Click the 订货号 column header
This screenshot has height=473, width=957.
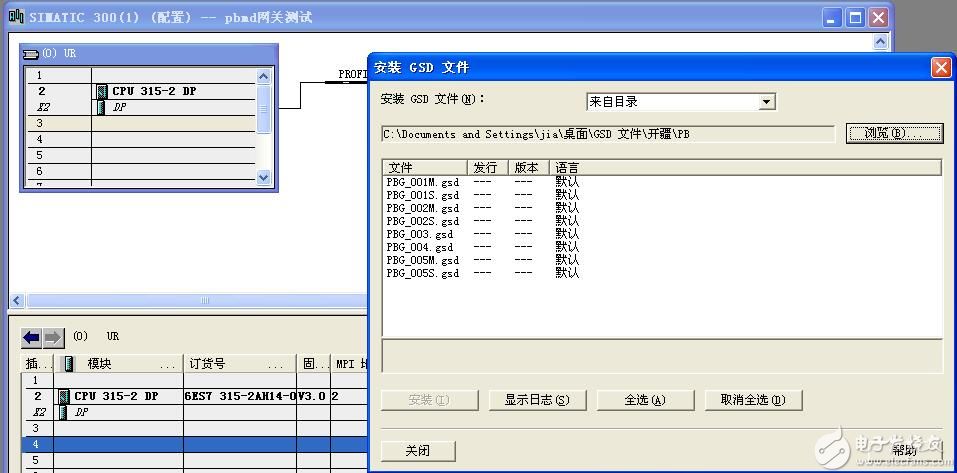click(240, 364)
